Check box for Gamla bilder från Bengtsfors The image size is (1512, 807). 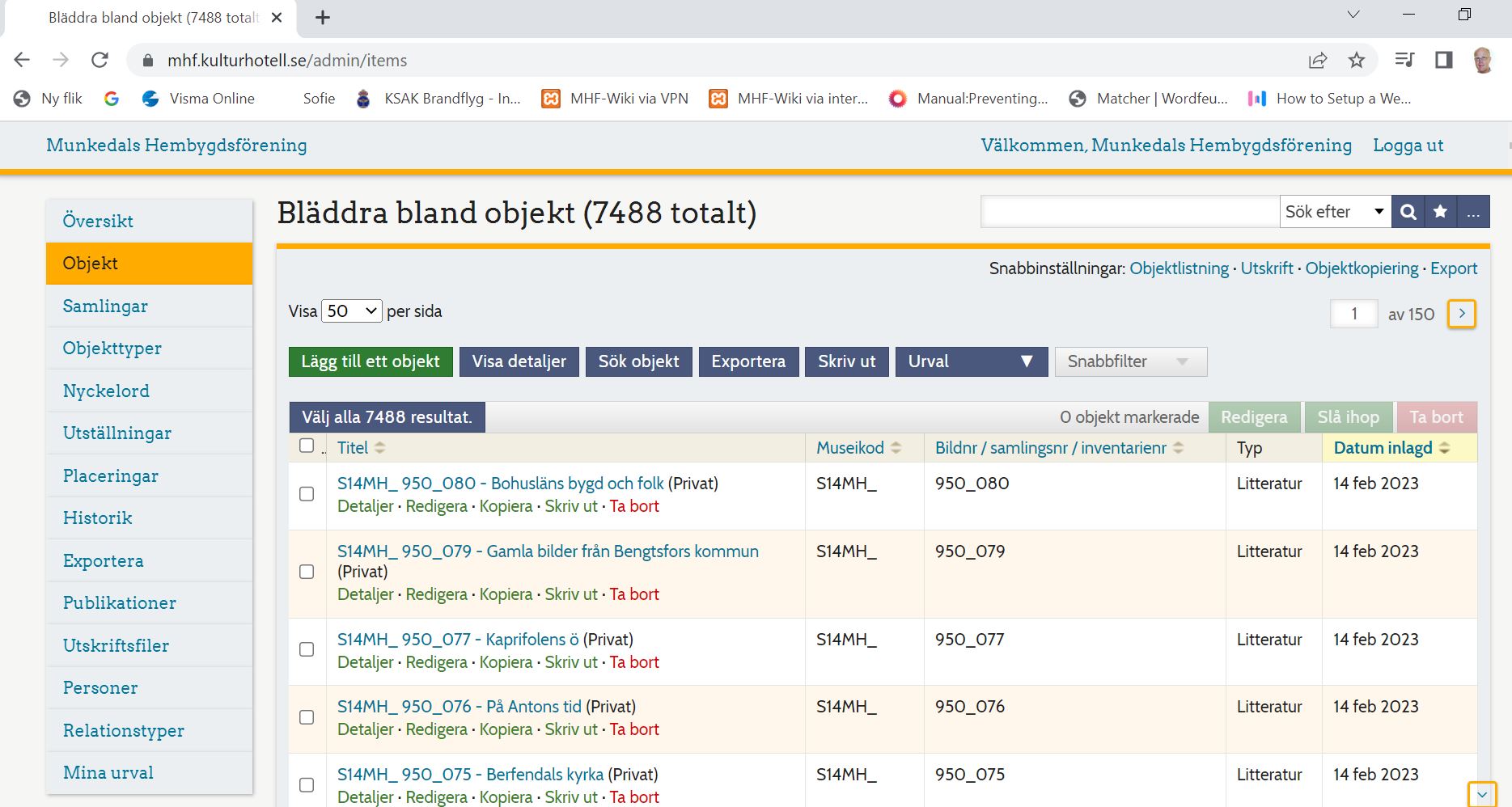point(307,572)
